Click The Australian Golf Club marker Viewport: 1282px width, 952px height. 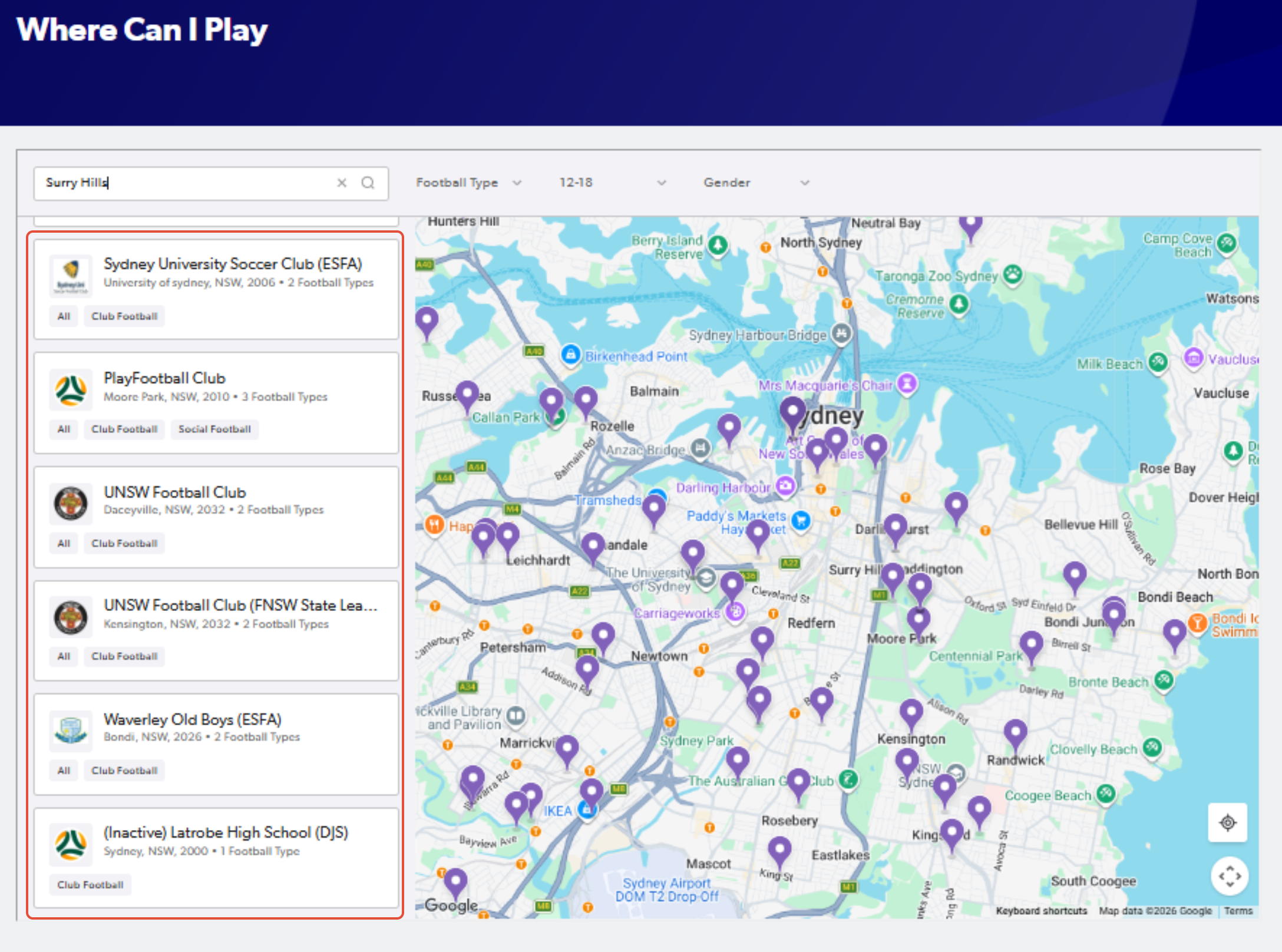click(848, 779)
